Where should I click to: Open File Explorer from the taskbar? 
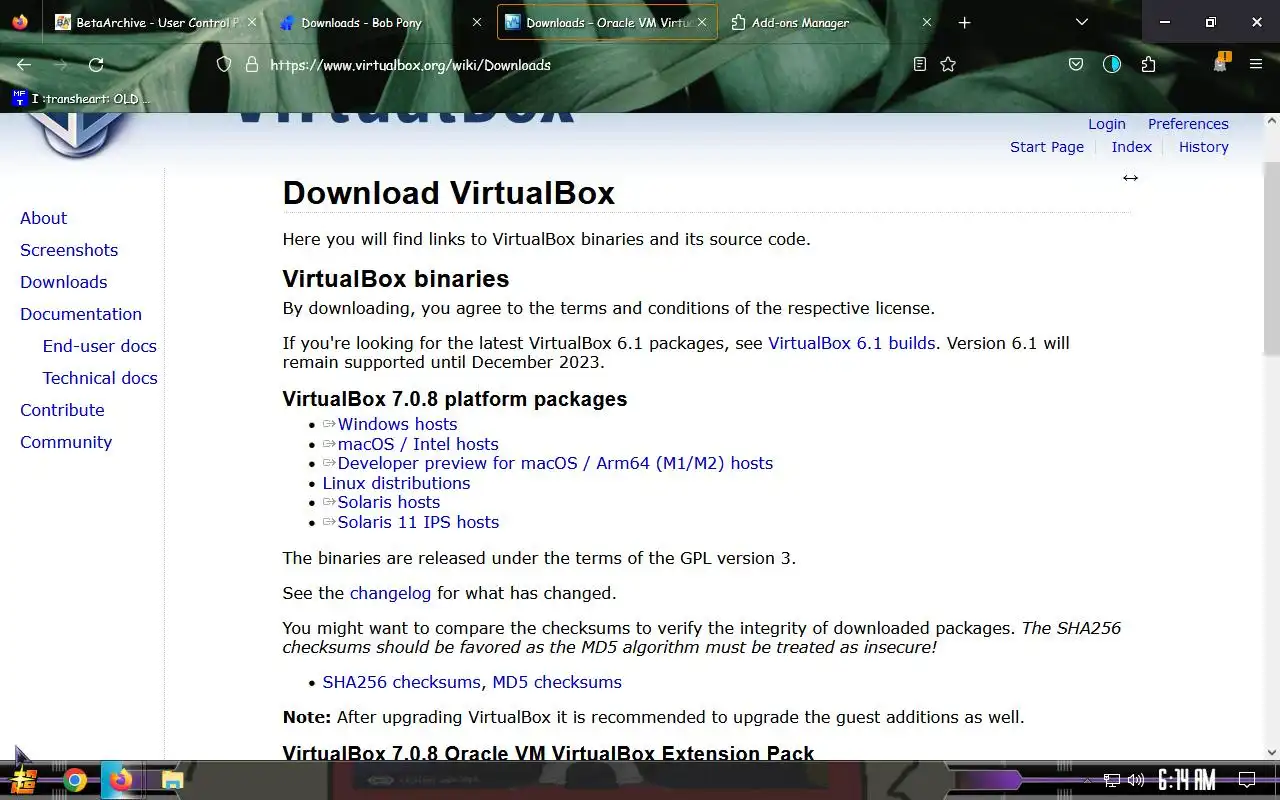(x=172, y=780)
